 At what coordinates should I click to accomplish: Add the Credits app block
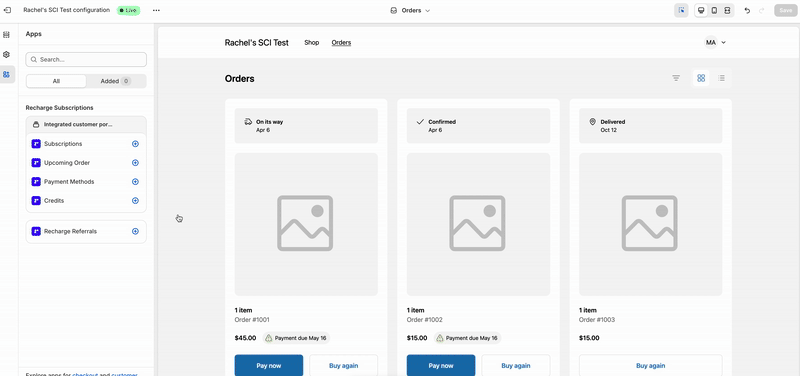[135, 200]
